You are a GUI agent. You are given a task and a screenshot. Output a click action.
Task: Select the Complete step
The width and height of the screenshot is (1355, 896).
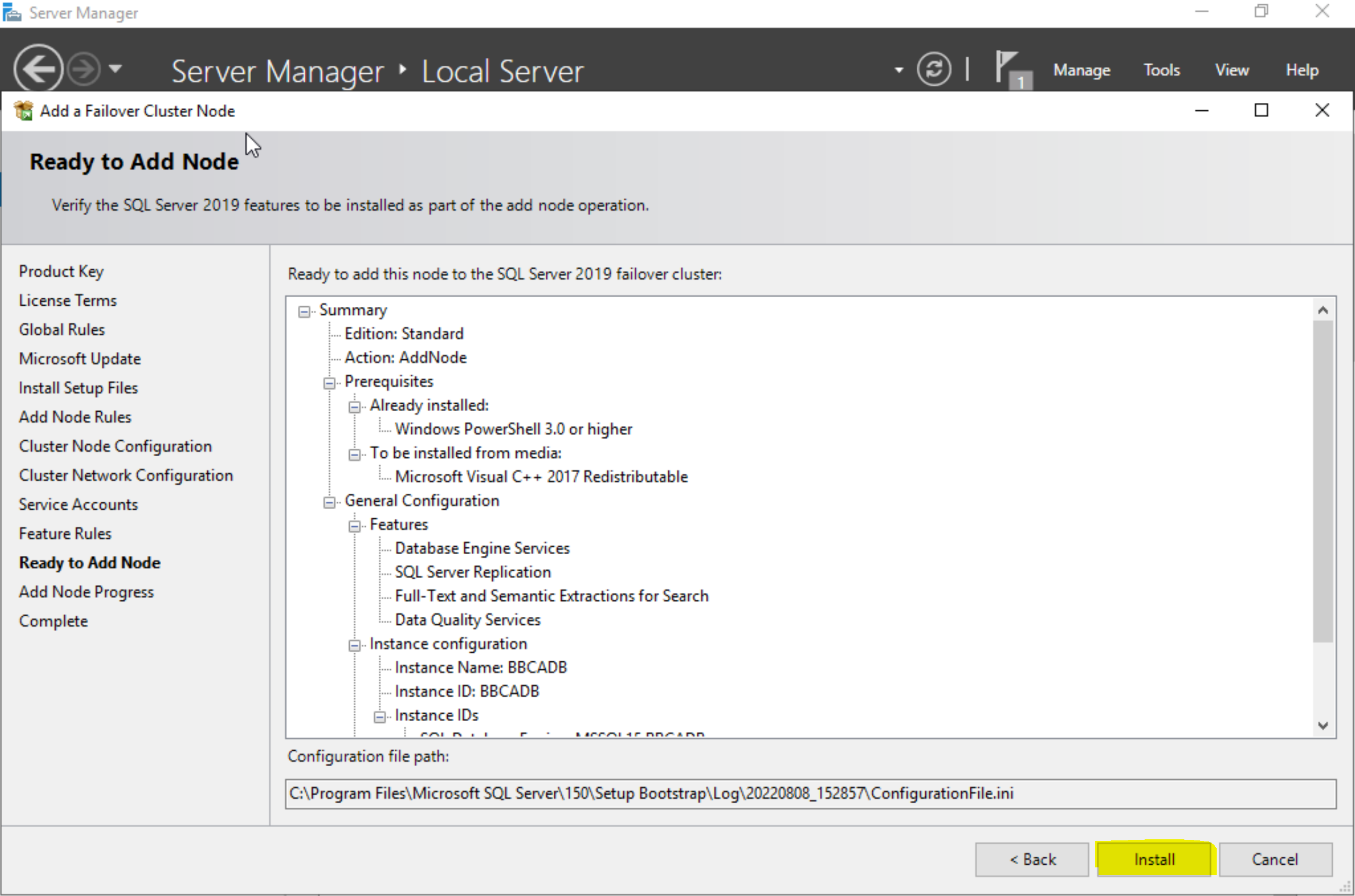(x=53, y=621)
